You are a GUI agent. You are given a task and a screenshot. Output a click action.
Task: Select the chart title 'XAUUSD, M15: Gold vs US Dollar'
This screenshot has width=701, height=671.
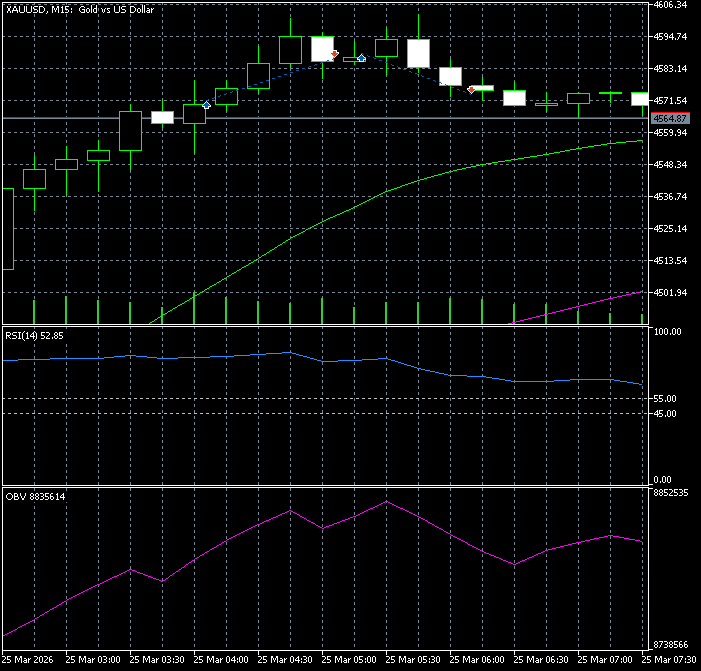80,9
